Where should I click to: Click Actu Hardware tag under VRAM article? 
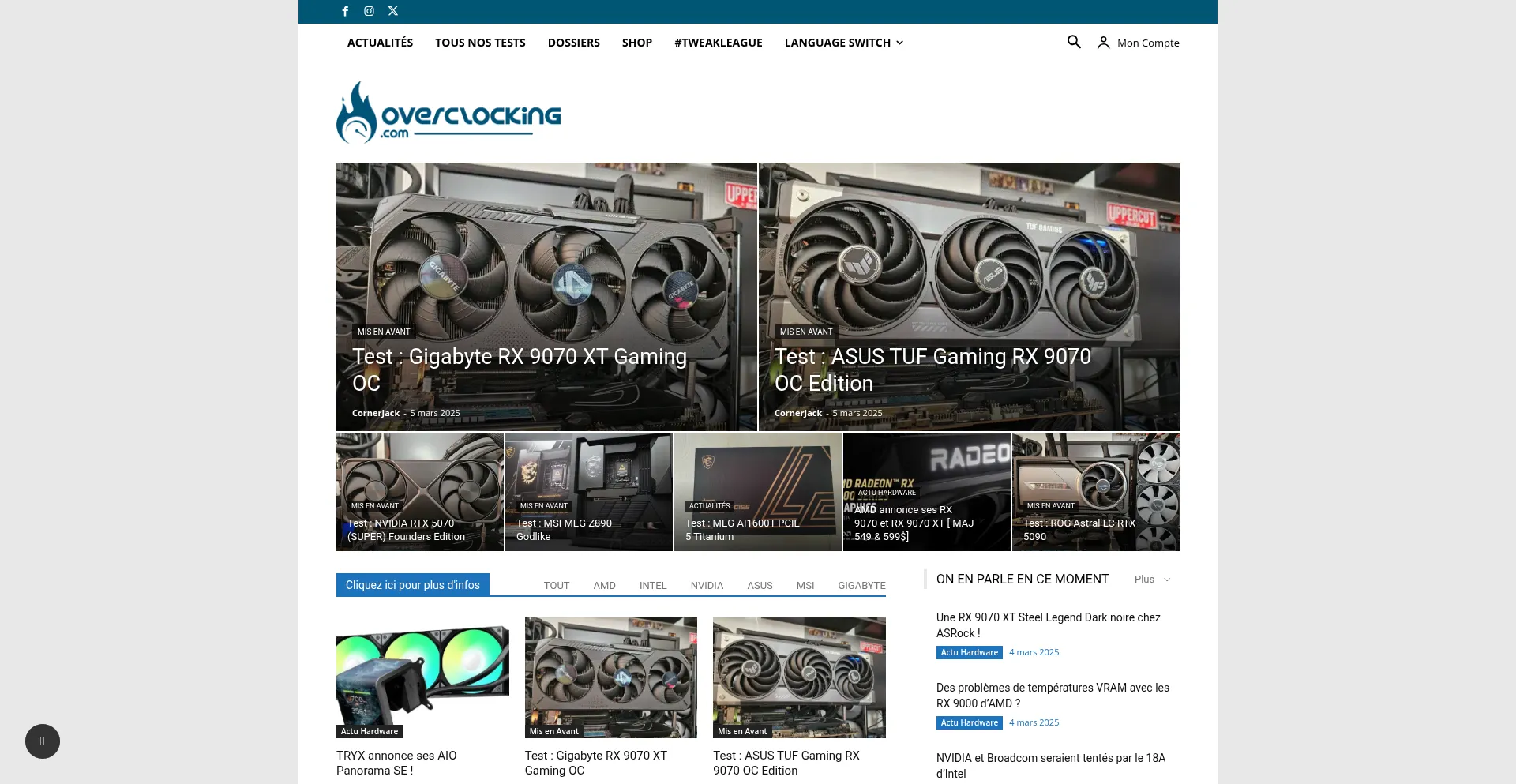(x=970, y=722)
